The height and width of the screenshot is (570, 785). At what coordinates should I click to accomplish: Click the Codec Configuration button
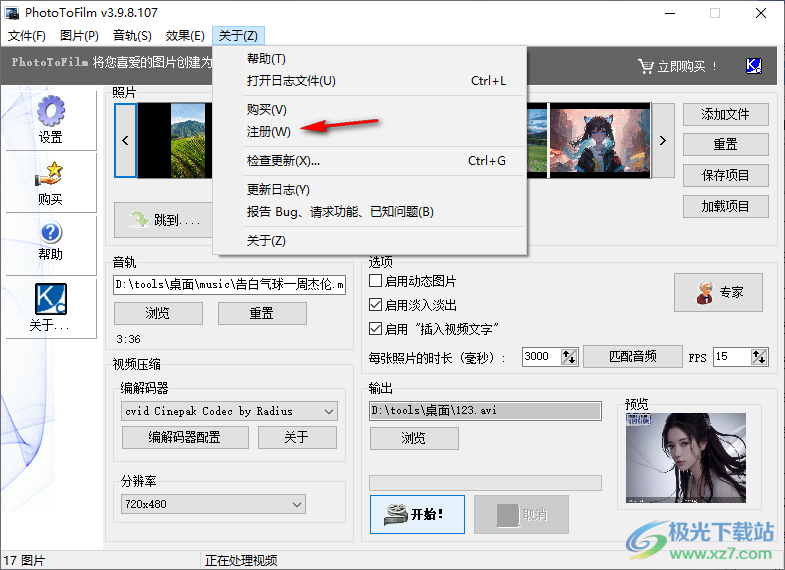(x=185, y=437)
